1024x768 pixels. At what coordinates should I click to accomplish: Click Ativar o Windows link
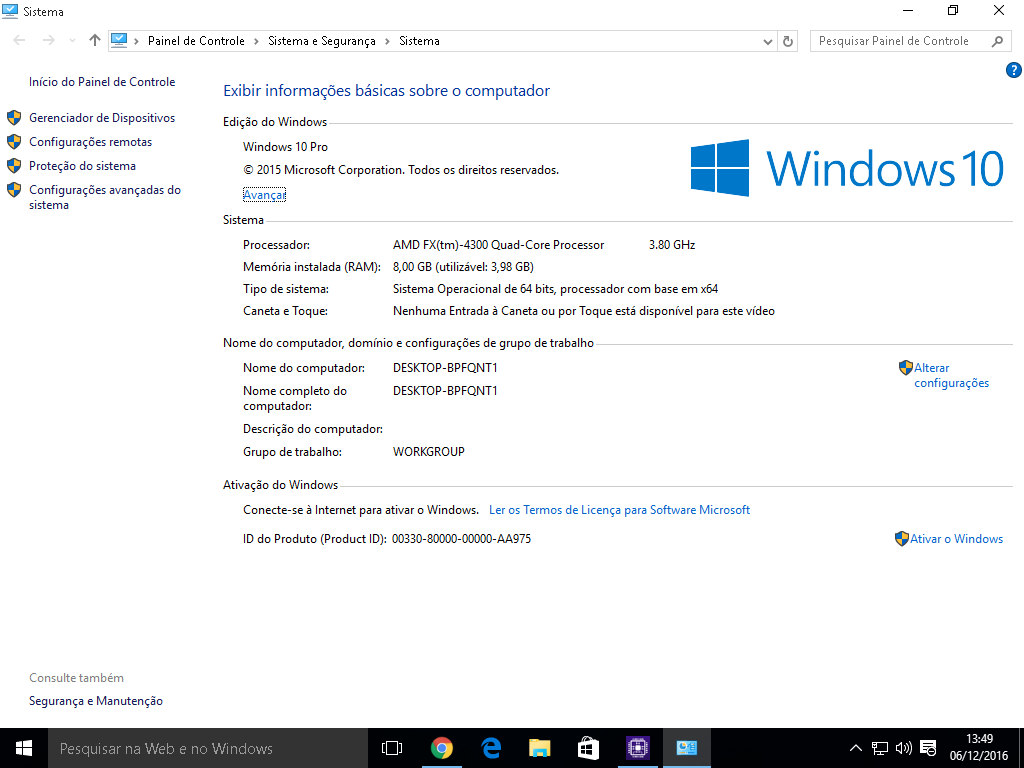(956, 539)
